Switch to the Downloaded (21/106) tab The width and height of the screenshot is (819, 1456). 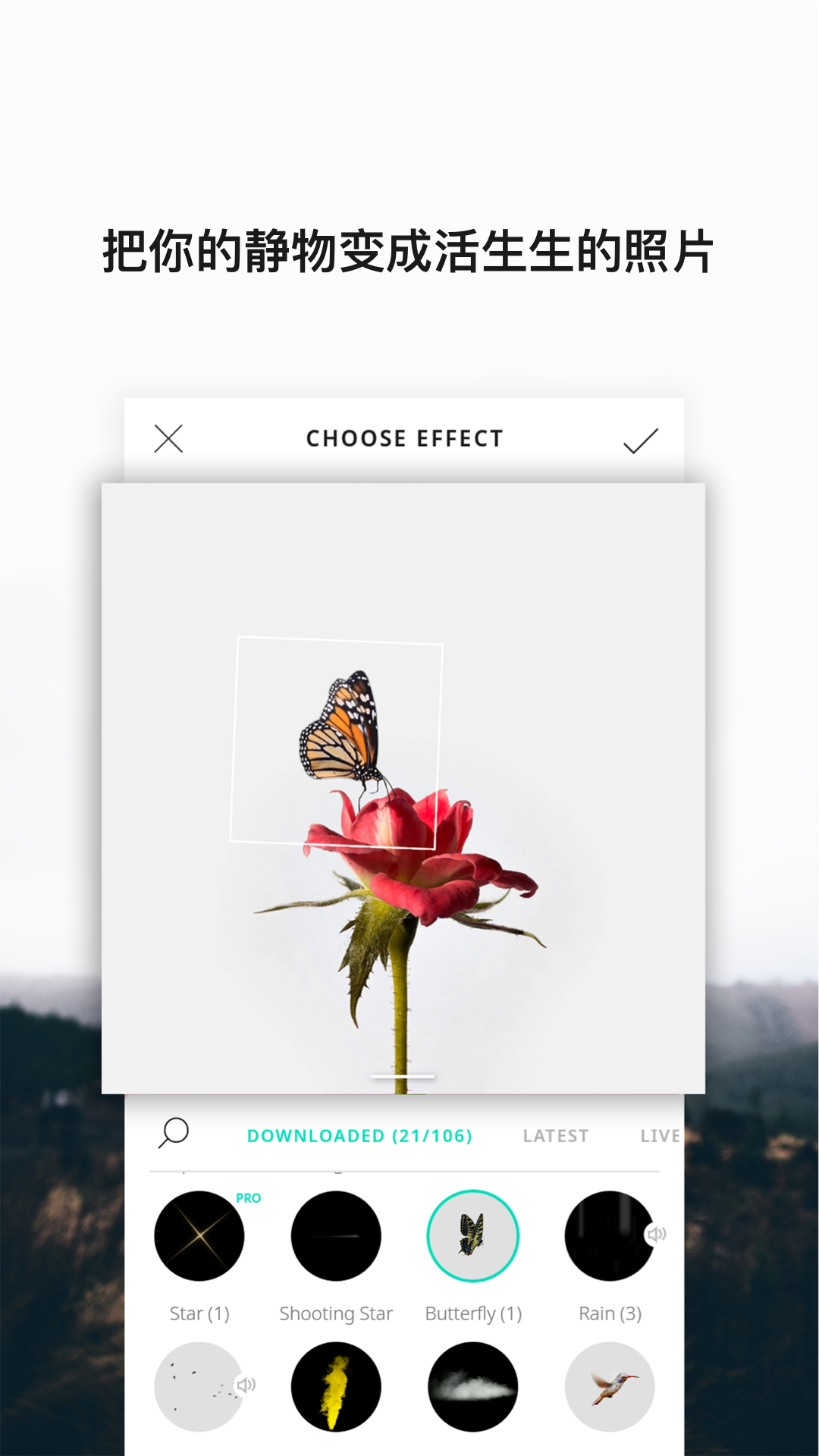coord(359,1136)
